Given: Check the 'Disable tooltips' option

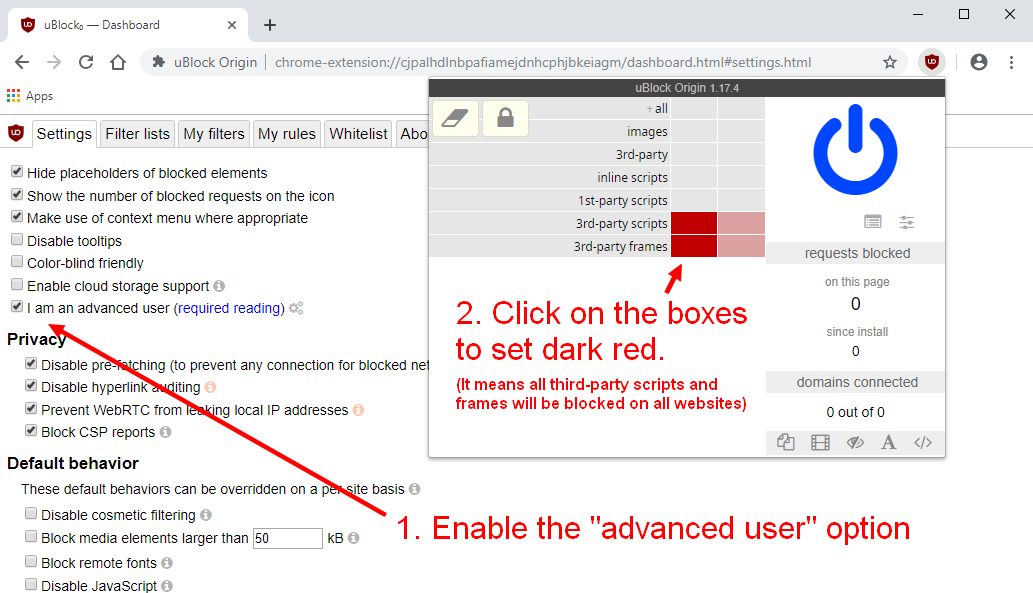Looking at the screenshot, I should click(x=16, y=240).
